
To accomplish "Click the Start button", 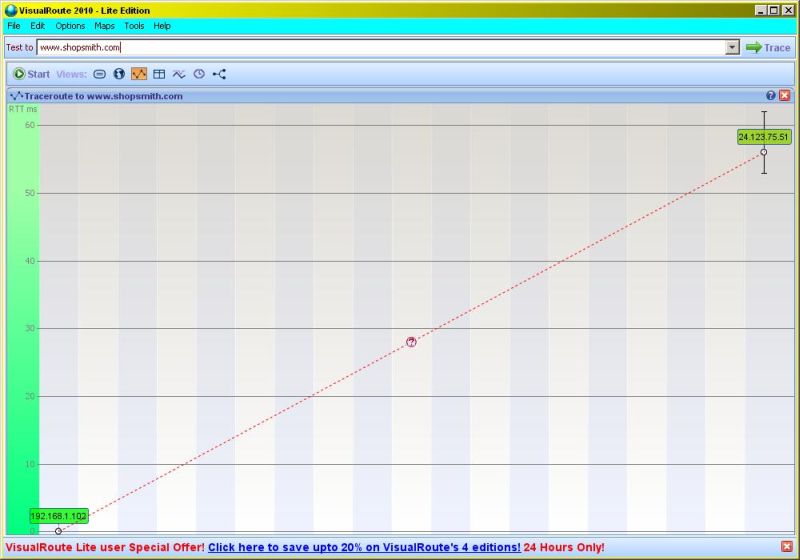I will tap(31, 74).
